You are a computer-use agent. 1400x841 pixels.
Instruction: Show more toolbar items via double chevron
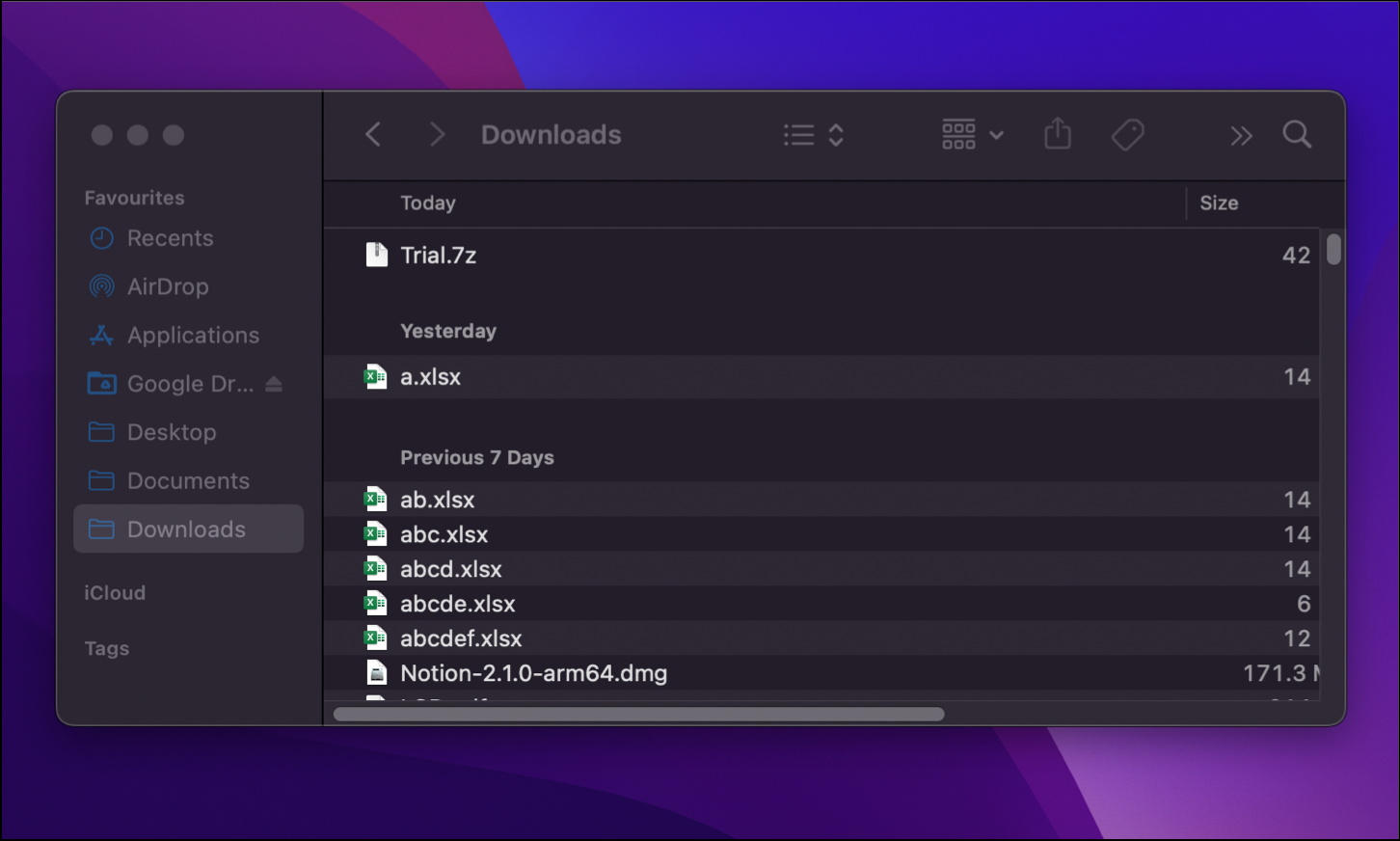pos(1241,136)
